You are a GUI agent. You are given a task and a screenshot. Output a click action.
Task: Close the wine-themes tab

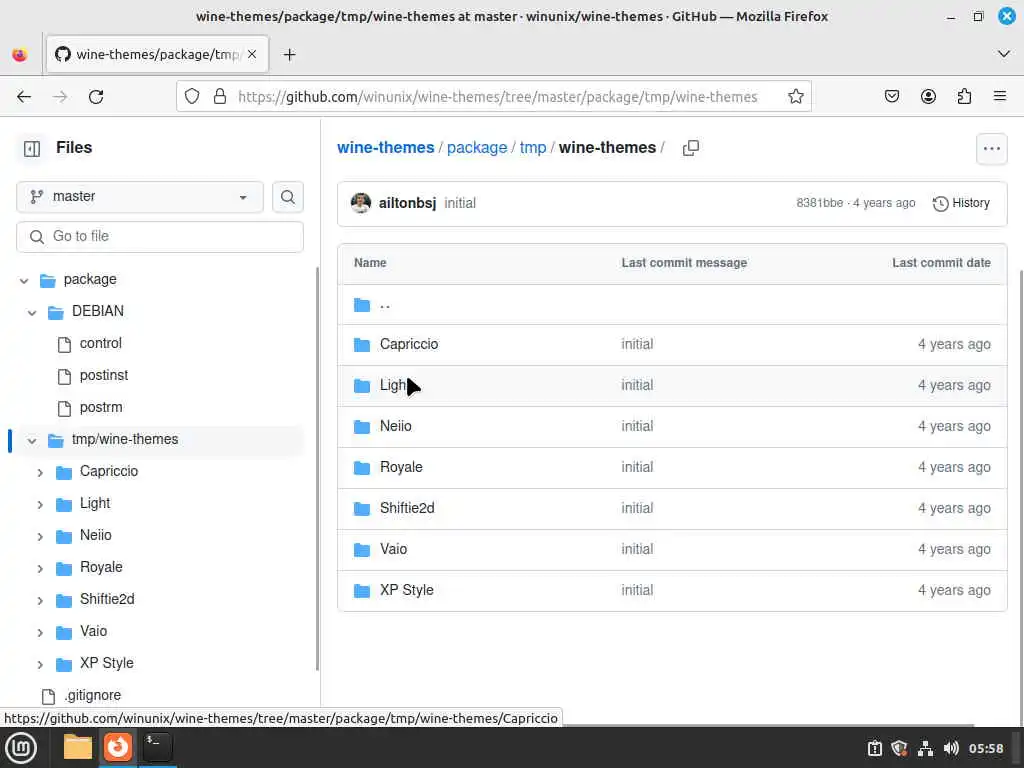[252, 54]
